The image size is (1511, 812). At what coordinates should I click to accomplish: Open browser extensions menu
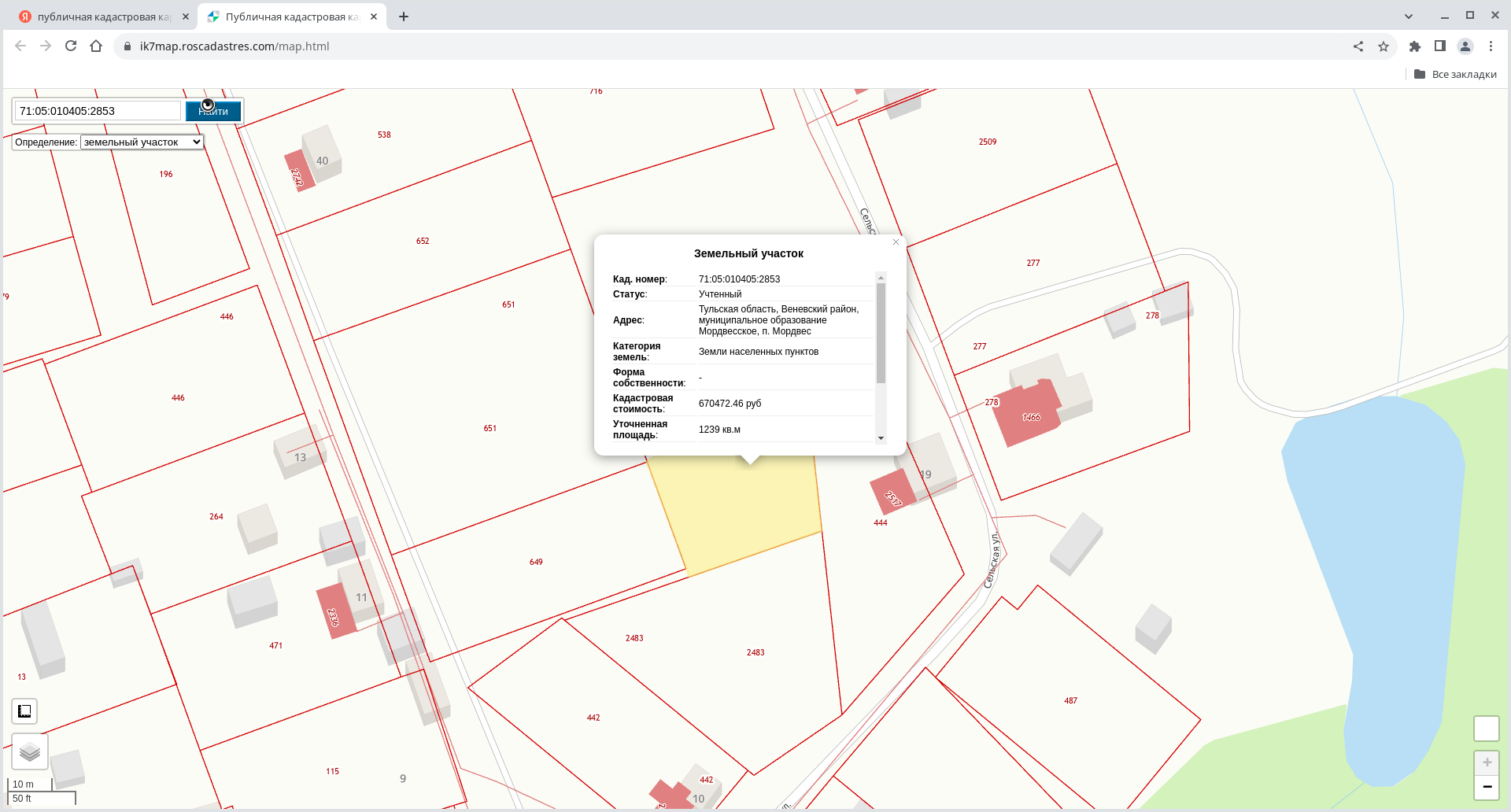[x=1415, y=46]
